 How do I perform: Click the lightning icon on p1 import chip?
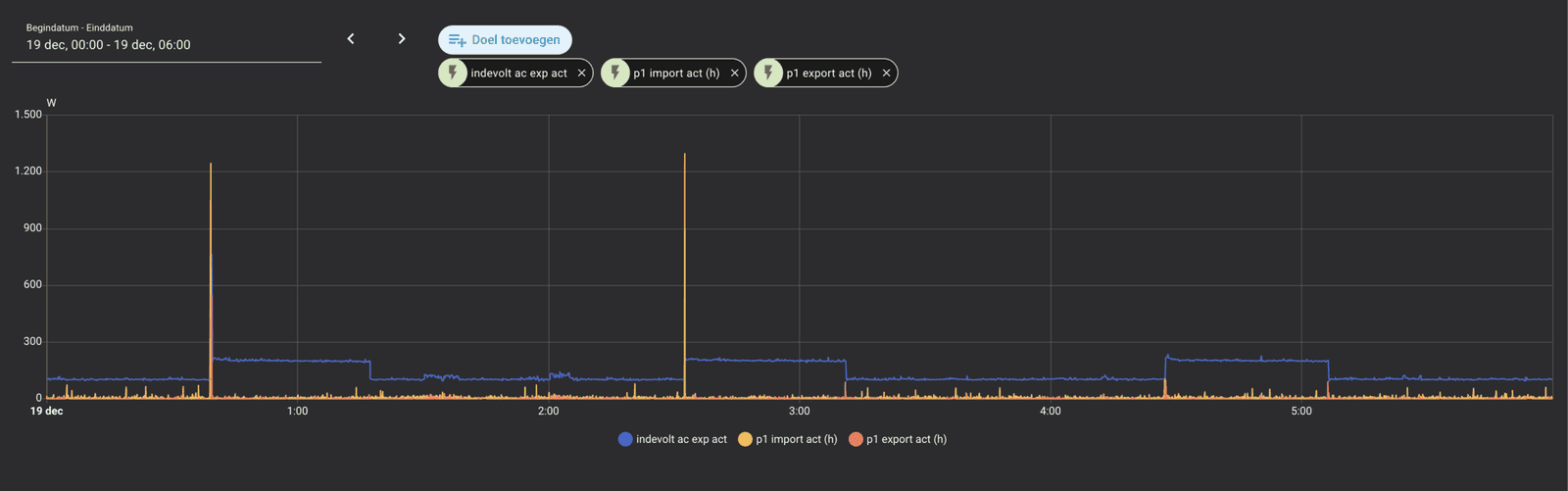tap(615, 74)
